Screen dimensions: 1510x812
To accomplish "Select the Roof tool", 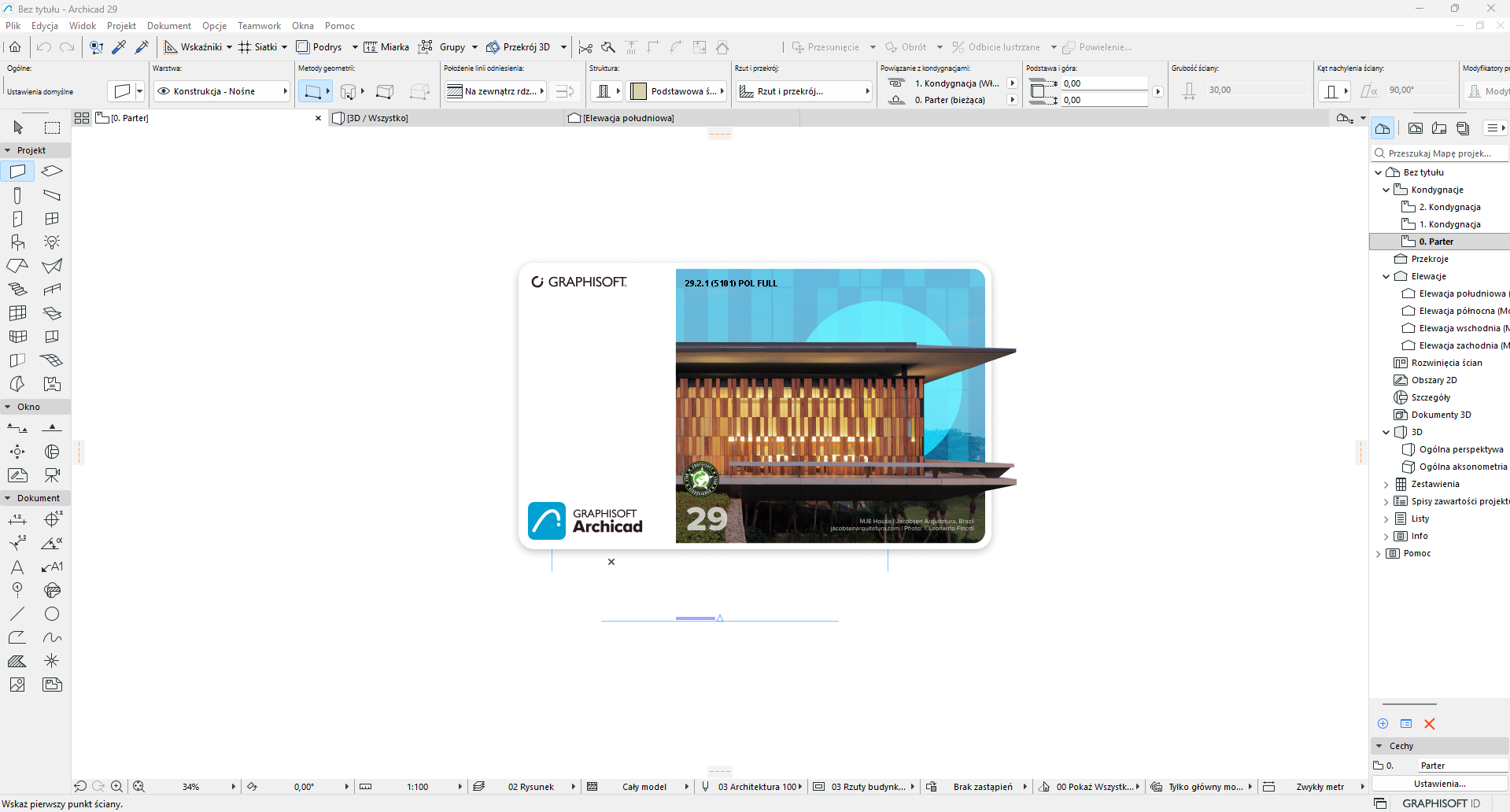I will [x=17, y=266].
